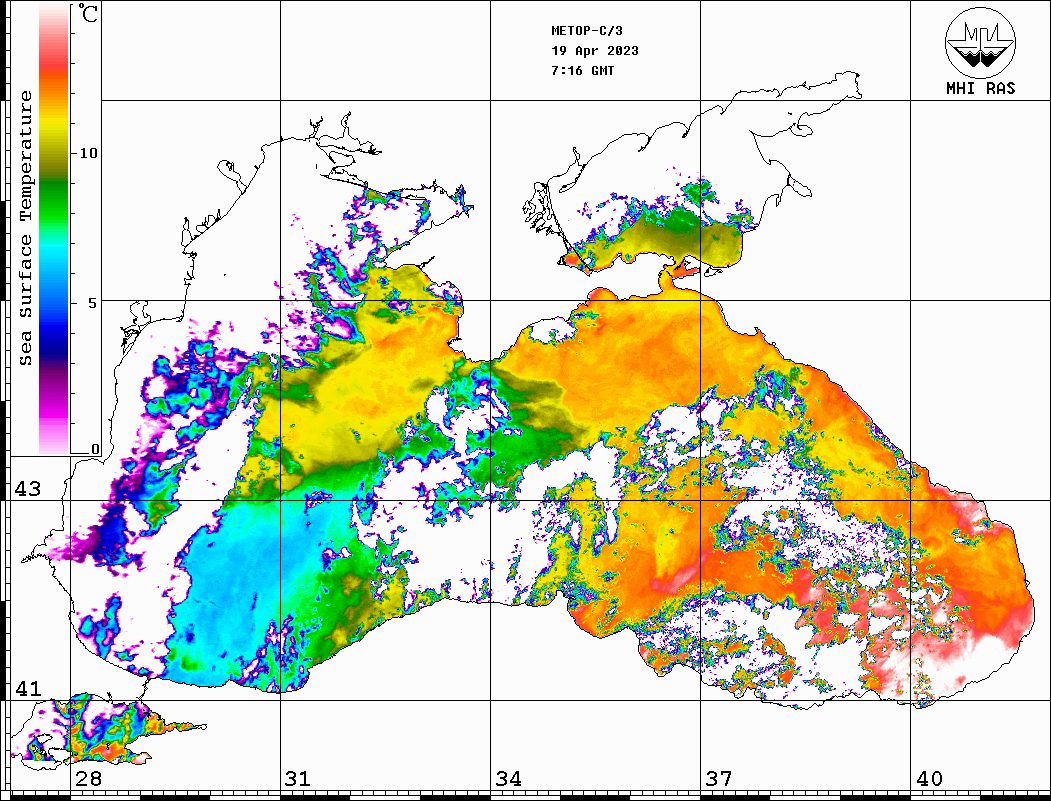Screen dimensions: 1051x801
Task: Click the '°C' unit label
Action: (x=88, y=13)
